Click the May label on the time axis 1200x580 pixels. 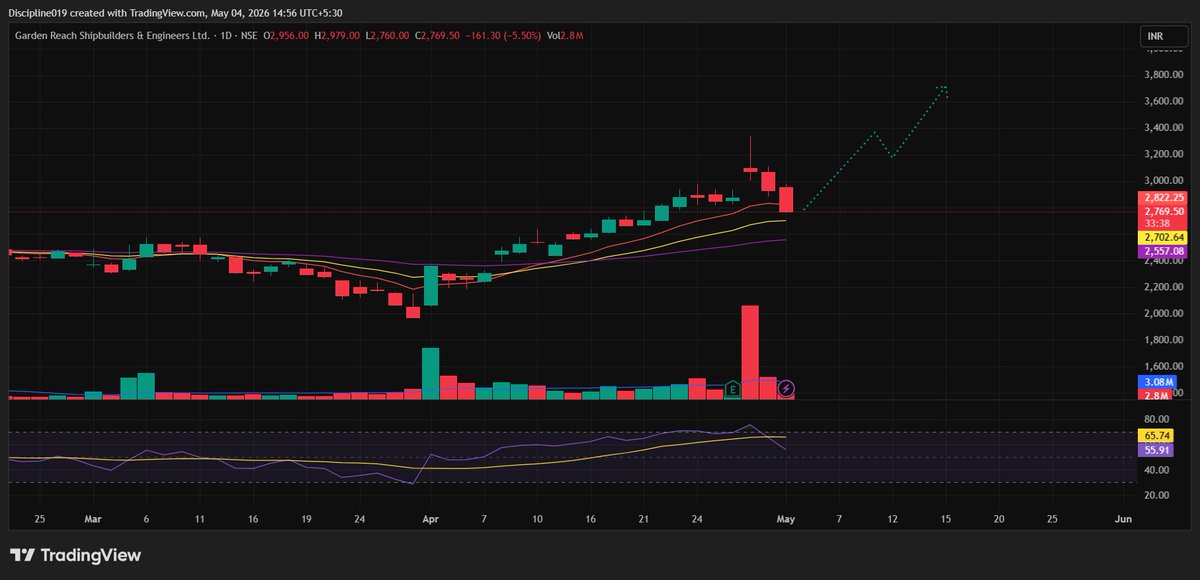click(787, 520)
